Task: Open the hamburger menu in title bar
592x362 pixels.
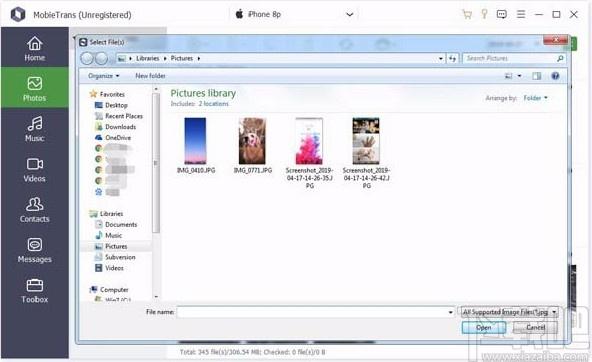Action: (x=521, y=14)
